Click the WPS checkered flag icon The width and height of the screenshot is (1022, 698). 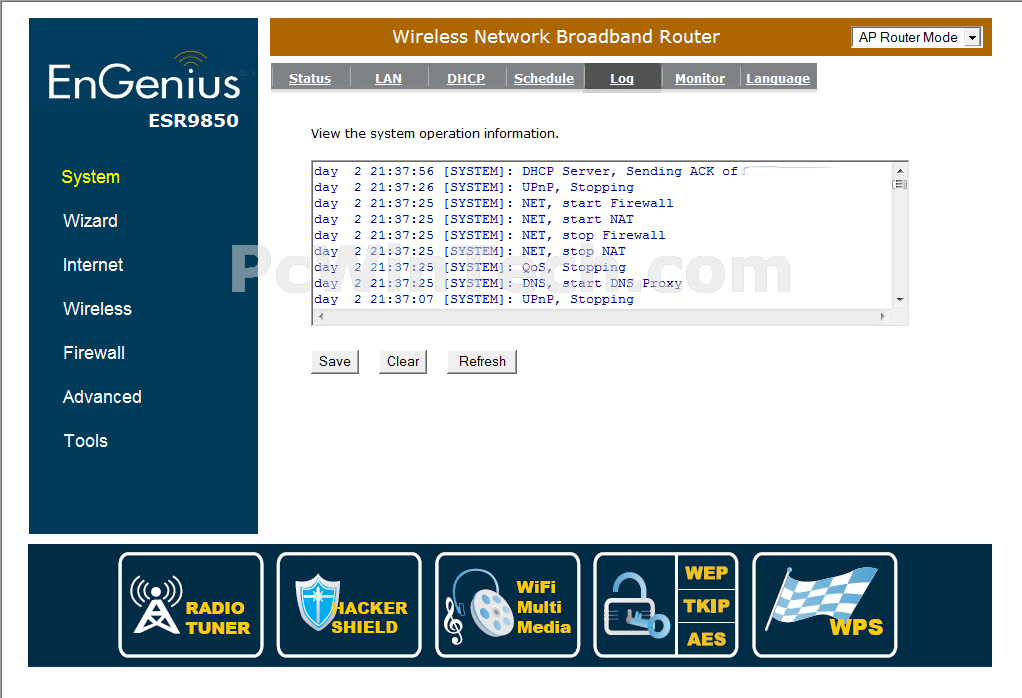(x=825, y=605)
